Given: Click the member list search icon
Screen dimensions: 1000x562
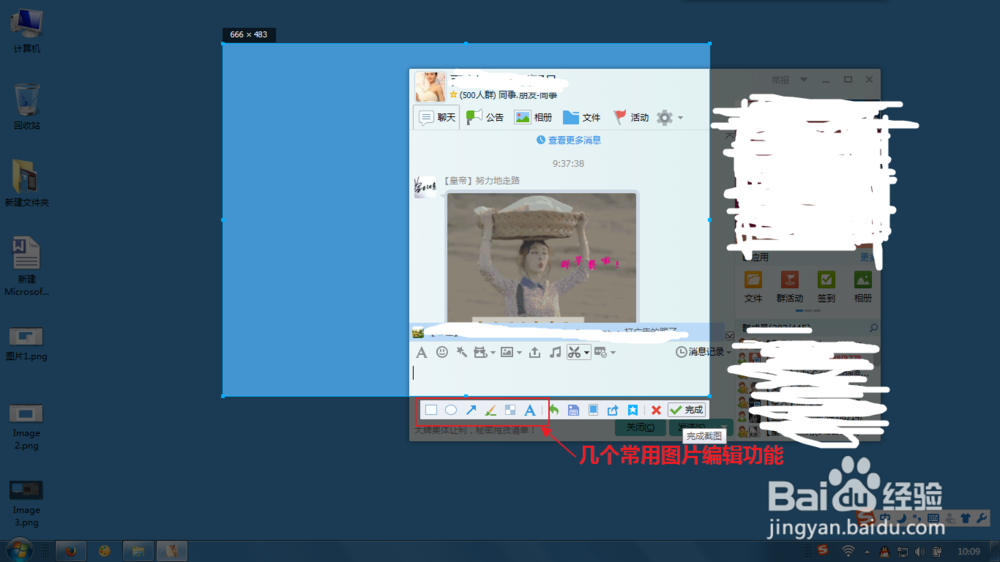Looking at the screenshot, I should coord(873,328).
